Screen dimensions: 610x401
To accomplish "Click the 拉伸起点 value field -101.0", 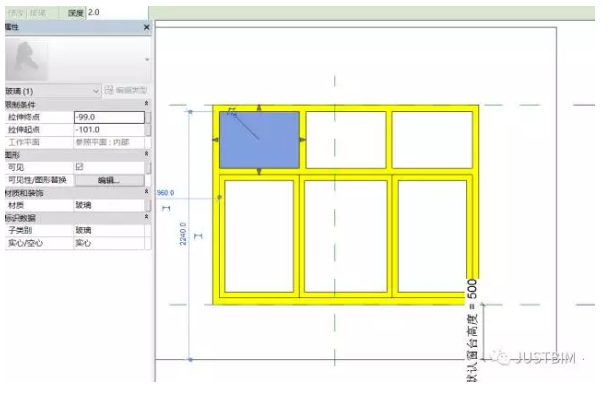I will [x=109, y=130].
